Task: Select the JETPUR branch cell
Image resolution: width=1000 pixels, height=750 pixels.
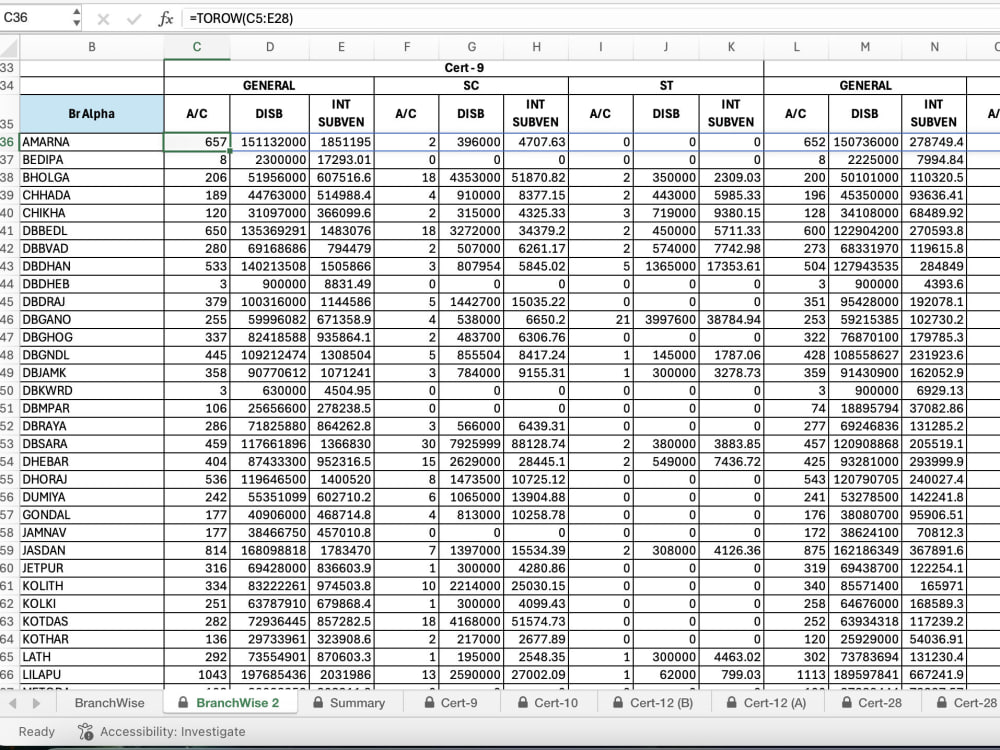Action: point(92,568)
